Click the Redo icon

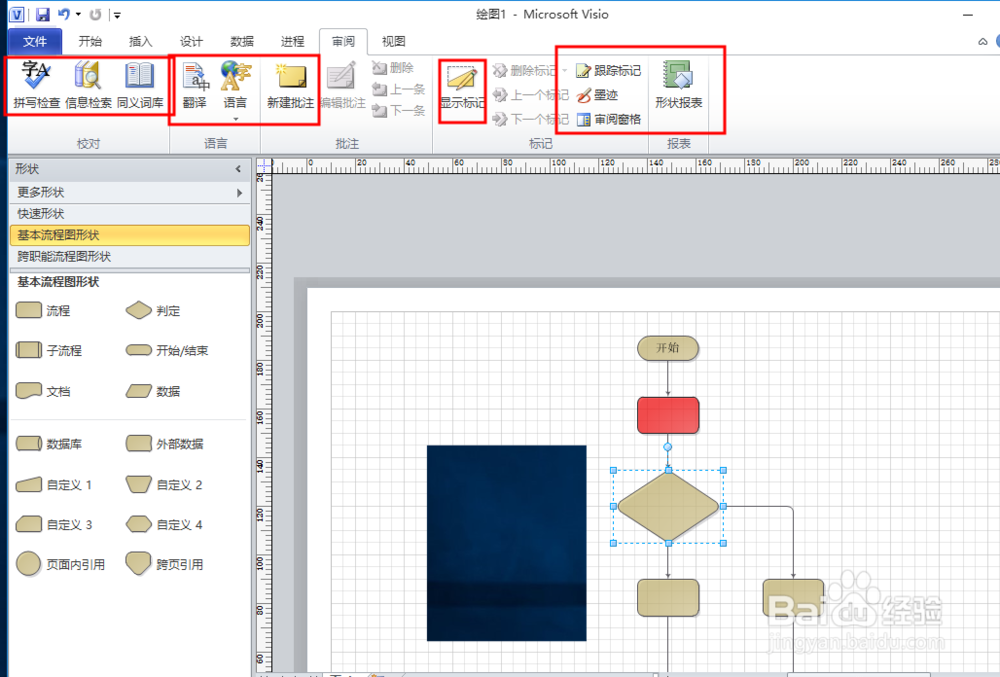coord(96,14)
